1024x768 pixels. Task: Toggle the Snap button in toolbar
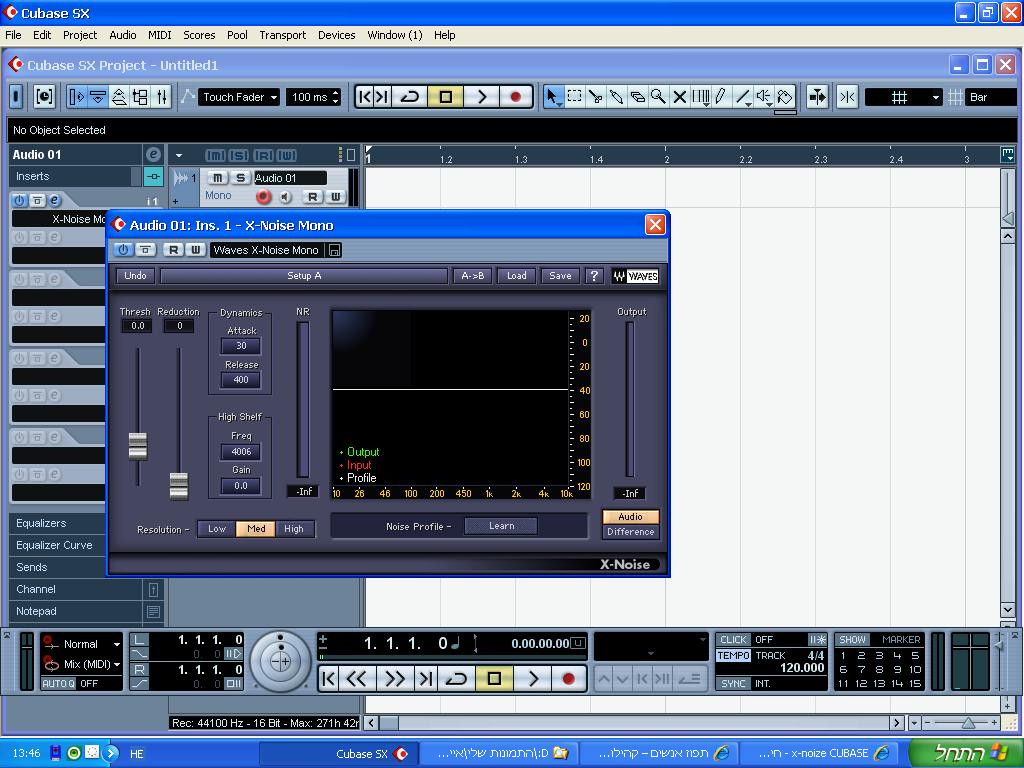coord(847,97)
